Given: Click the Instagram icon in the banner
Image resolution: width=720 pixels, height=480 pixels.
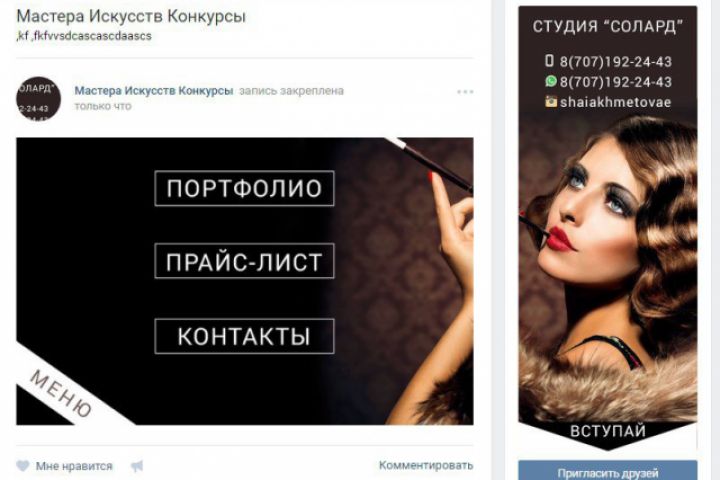Looking at the screenshot, I should click(x=551, y=102).
